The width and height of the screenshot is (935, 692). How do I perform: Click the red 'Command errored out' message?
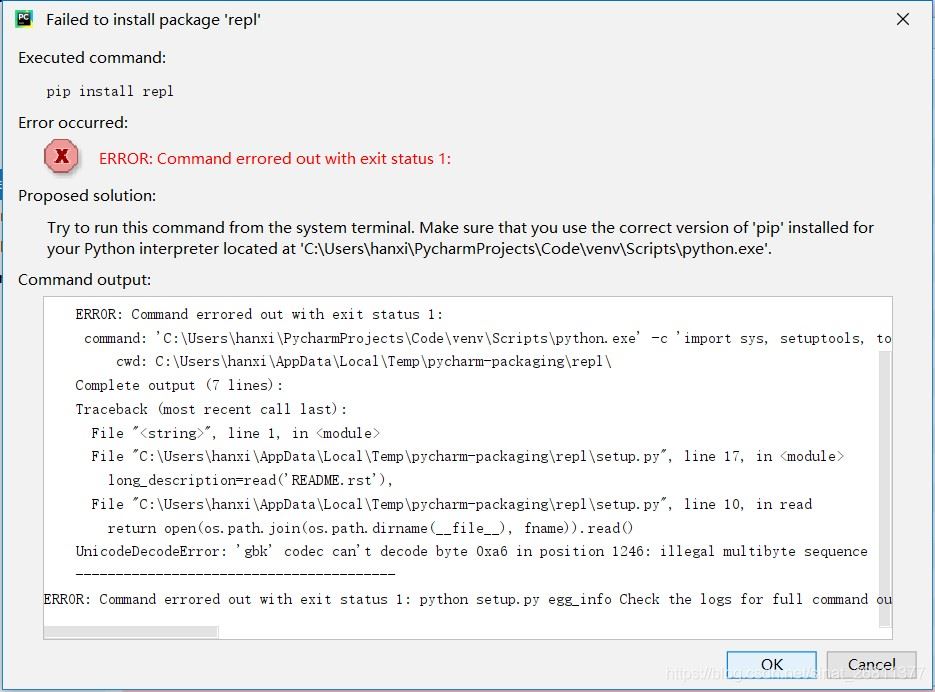coord(275,159)
